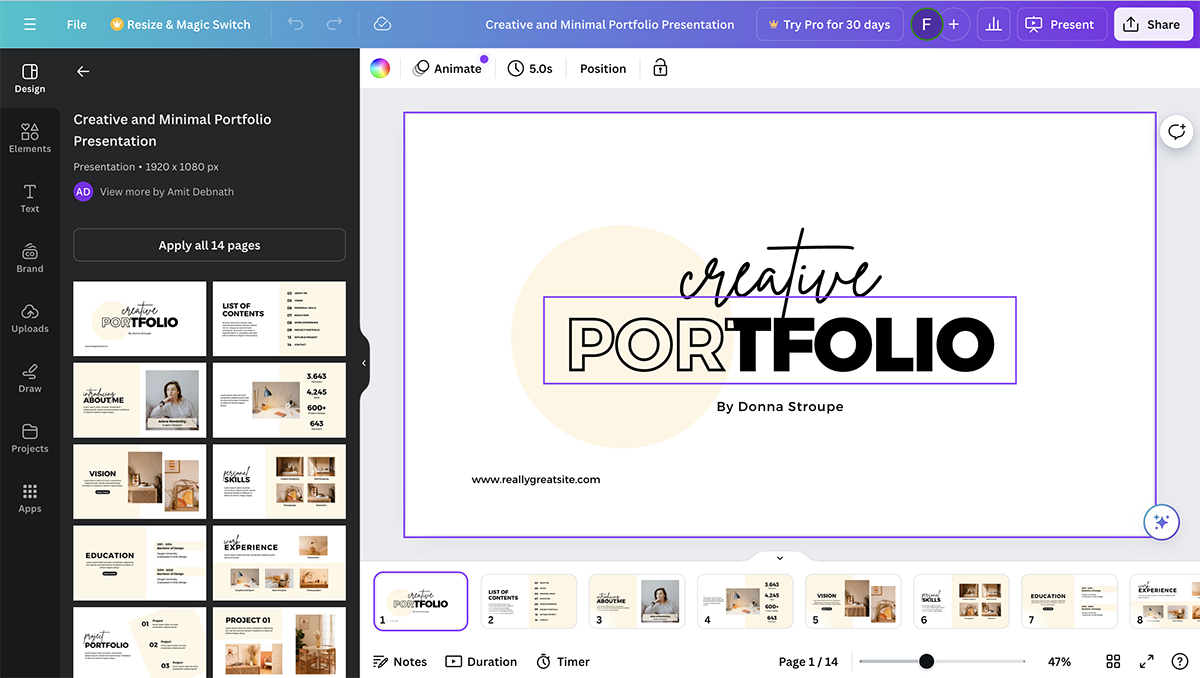Screen dimensions: 1200x678
Task: Click the Apply all 14 pages button
Action: (x=208, y=245)
